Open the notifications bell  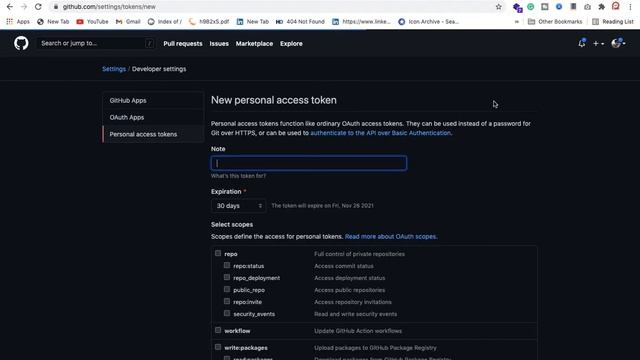582,43
